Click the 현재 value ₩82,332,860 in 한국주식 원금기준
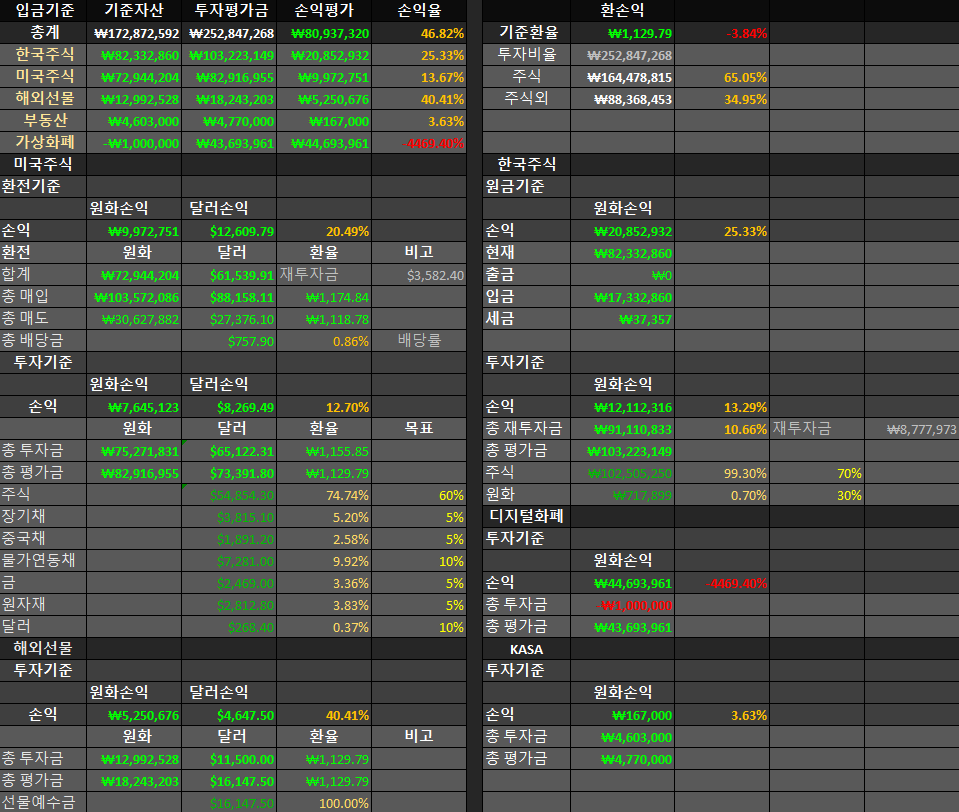 (623, 253)
